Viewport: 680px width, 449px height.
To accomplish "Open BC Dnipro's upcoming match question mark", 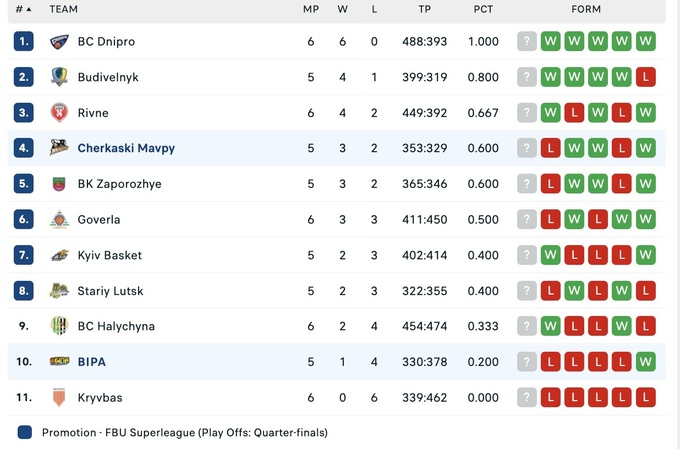I will (x=527, y=42).
